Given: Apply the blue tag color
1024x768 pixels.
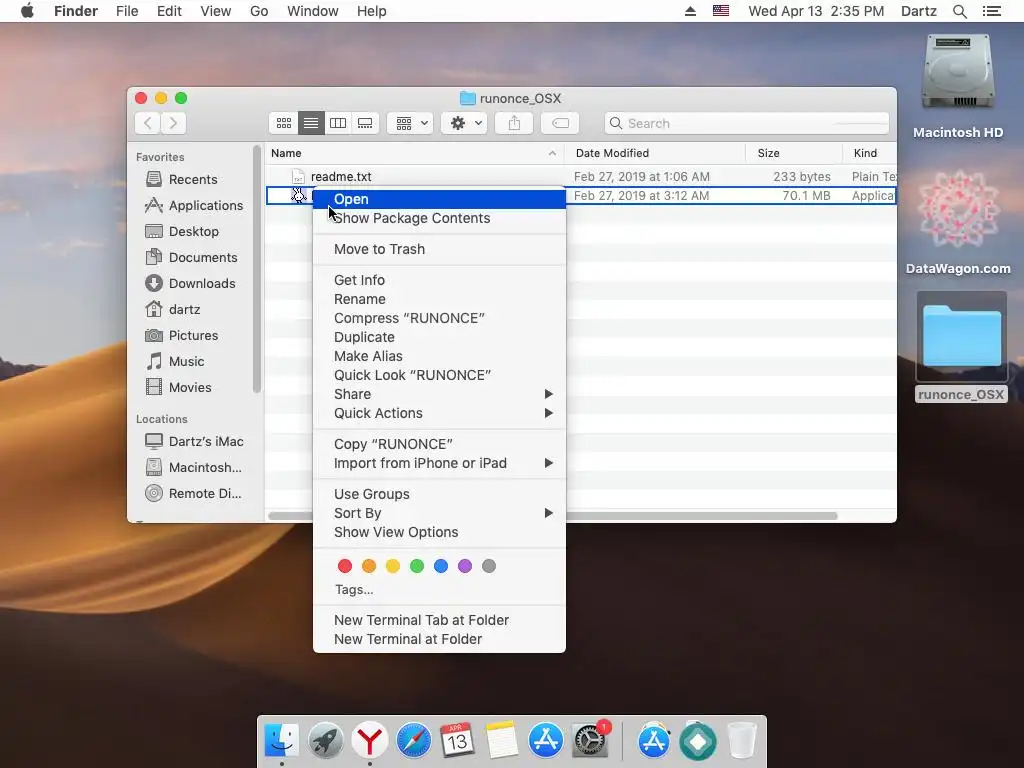Looking at the screenshot, I should 441,566.
